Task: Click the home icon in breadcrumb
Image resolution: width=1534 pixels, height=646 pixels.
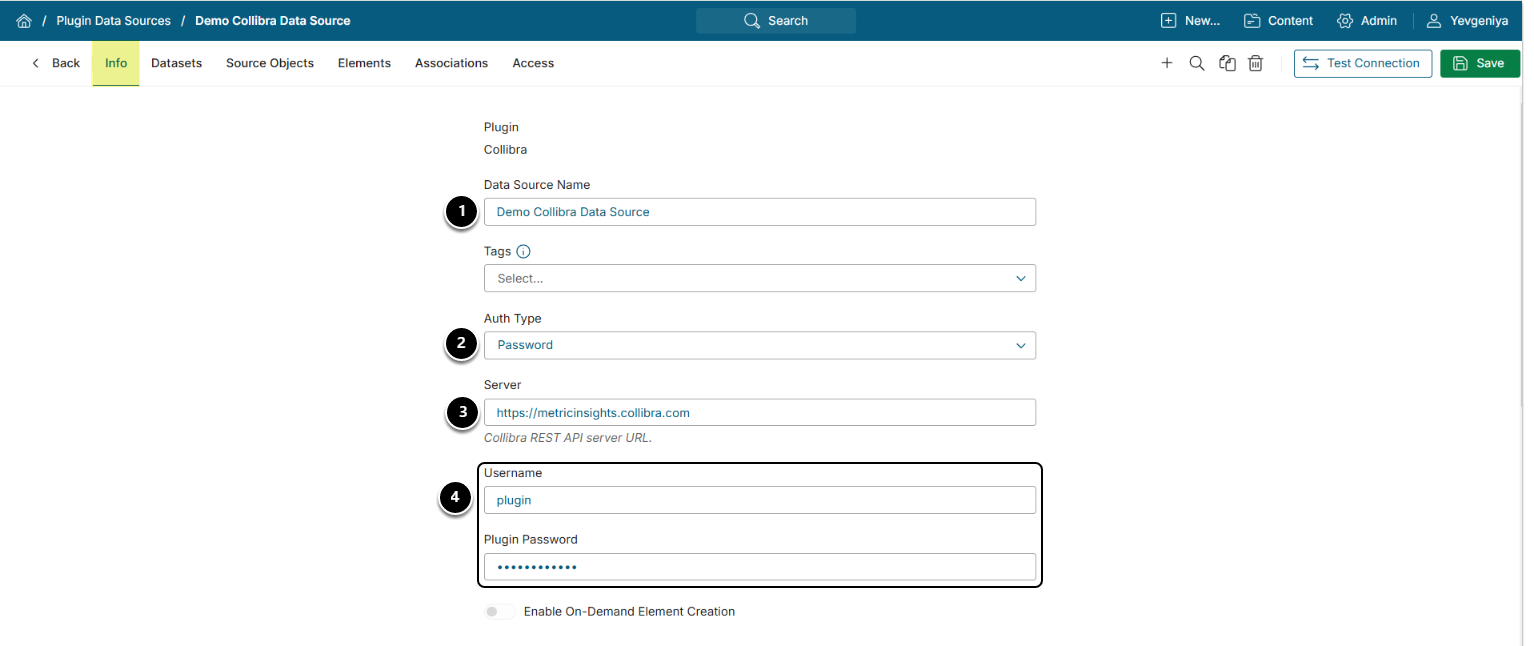Action: point(24,21)
